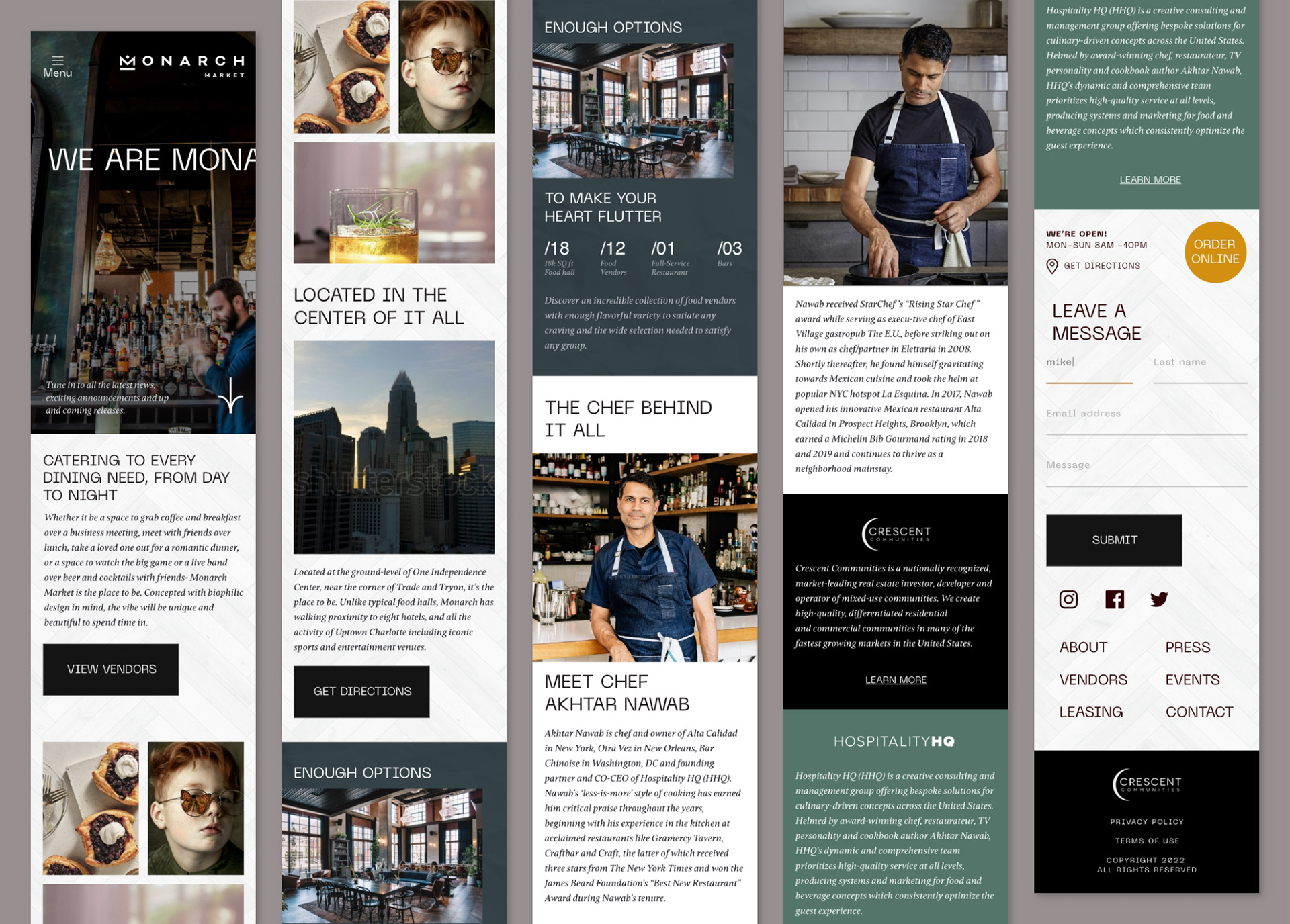Click the MON-SUN 8AM-10PM hours text
Screen dimensions: 1290x924
coord(1096,245)
